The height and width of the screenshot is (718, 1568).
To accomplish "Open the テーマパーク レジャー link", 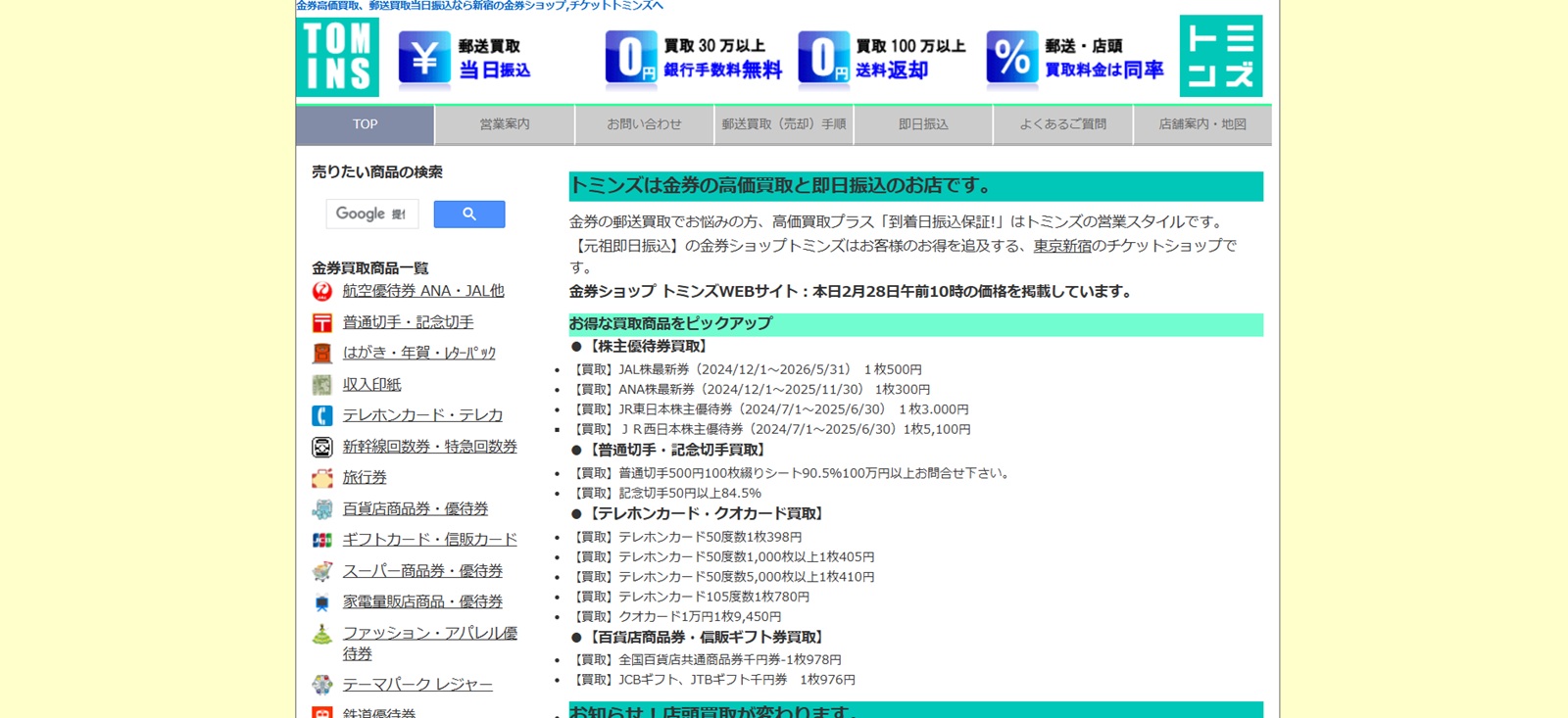I will pyautogui.click(x=417, y=685).
